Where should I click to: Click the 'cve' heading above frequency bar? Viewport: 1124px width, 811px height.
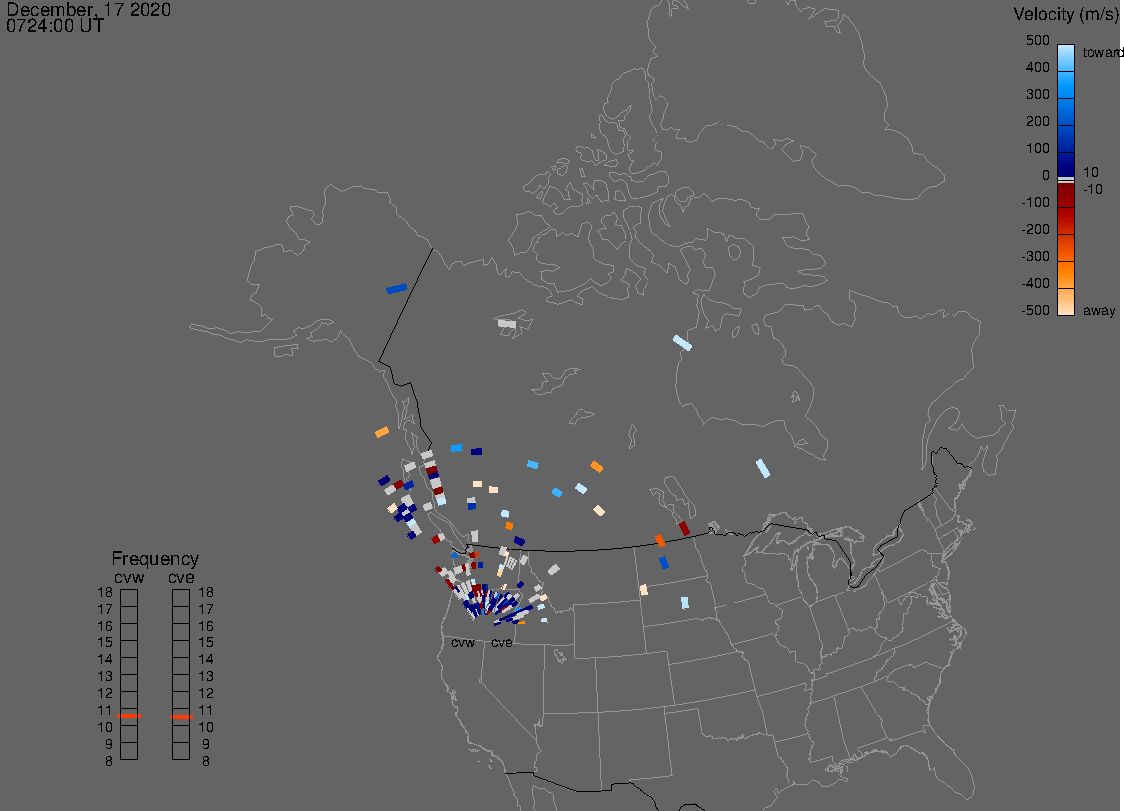(x=181, y=577)
